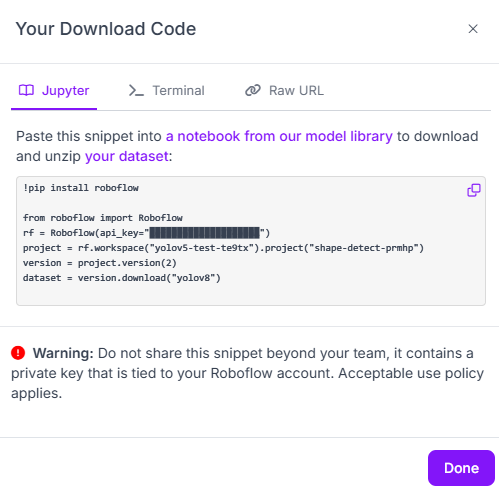Switch to the Terminal tab
This screenshot has width=499, height=492.
[x=167, y=91]
